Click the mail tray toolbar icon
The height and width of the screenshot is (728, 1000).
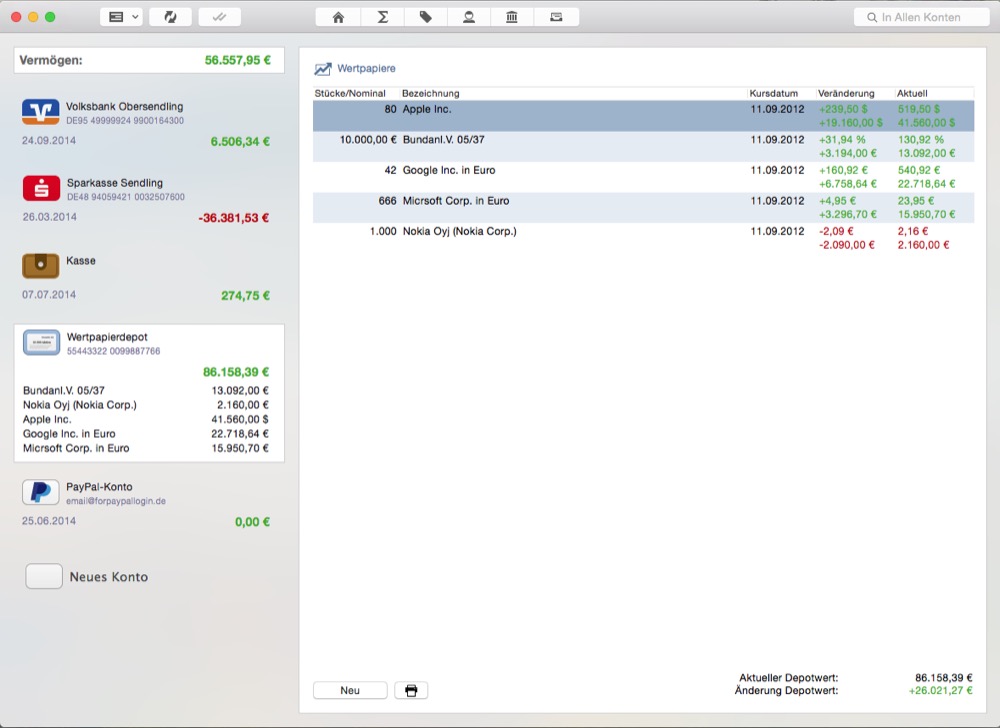click(x=556, y=17)
